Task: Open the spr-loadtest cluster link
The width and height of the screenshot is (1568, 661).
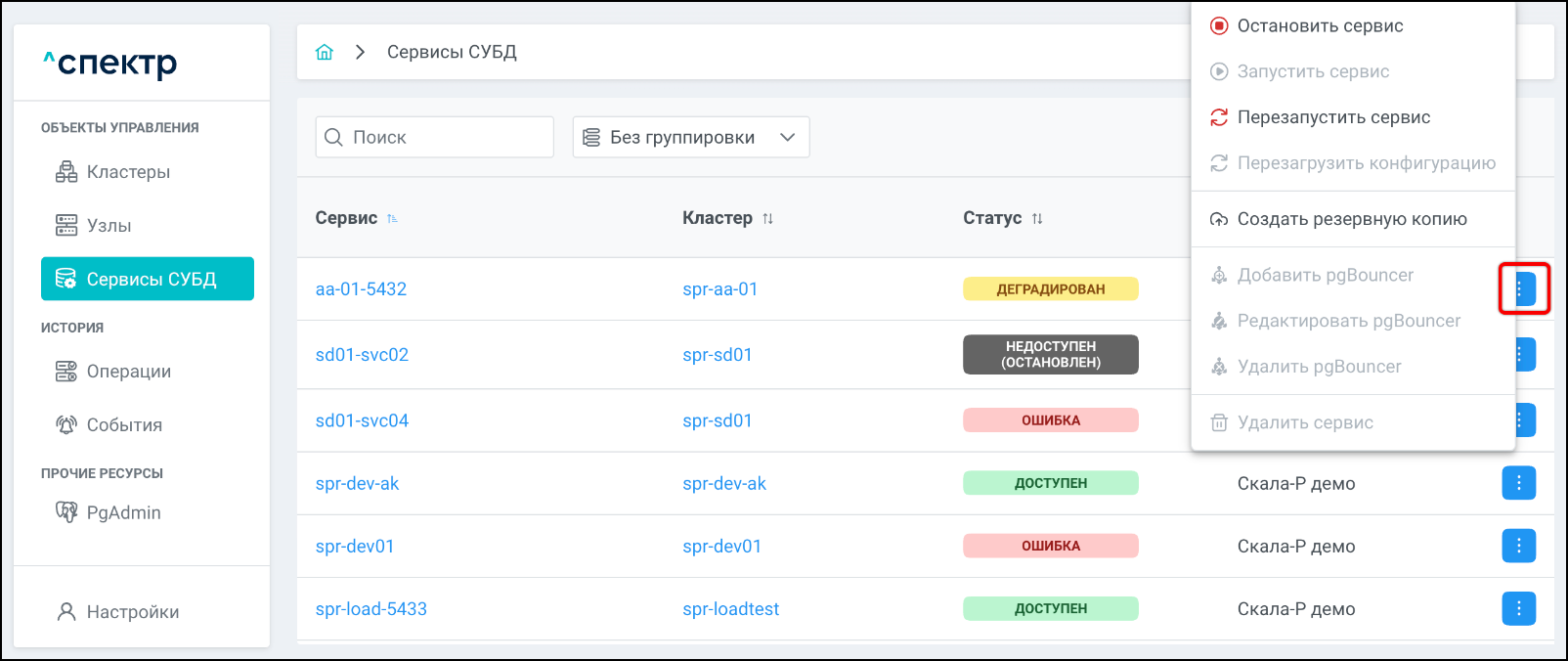Action: pyautogui.click(x=730, y=609)
